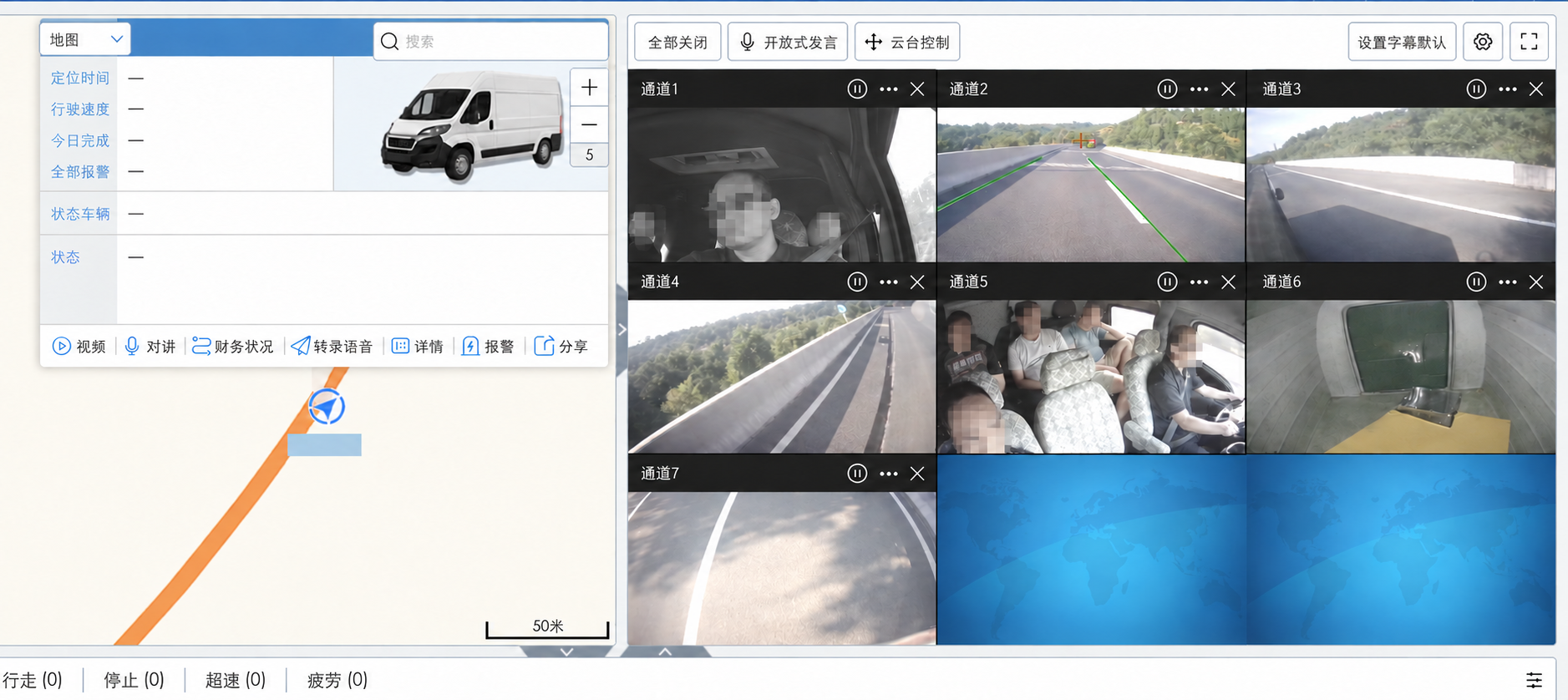Open 财务状况 for the vehicle
This screenshot has width=1568, height=700.
232,346
